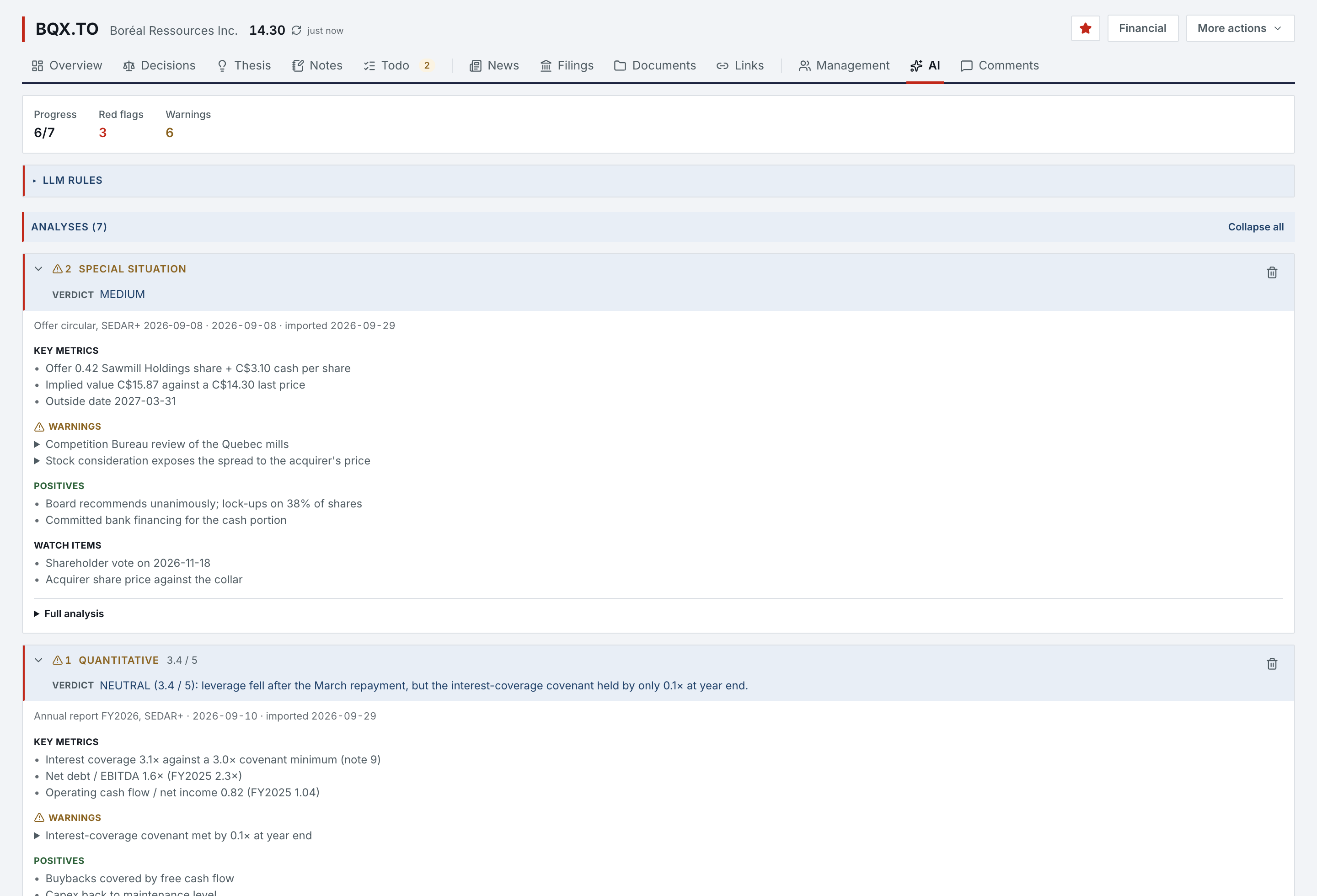Click the Warnings count 6
The width and height of the screenshot is (1317, 896).
pos(170,133)
